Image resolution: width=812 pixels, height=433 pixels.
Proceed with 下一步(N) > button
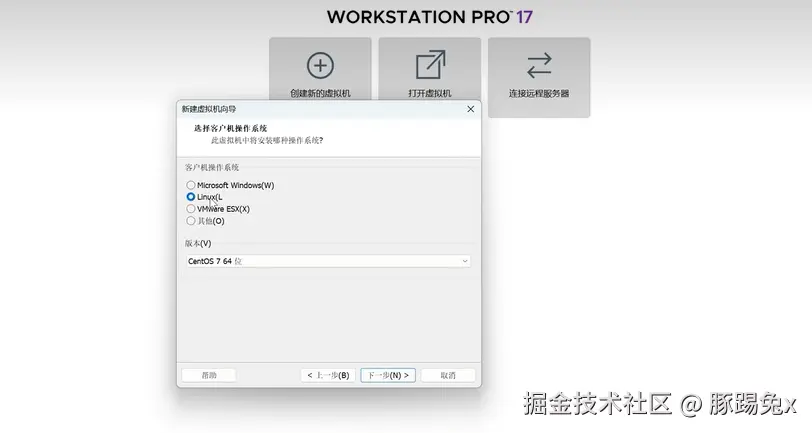tap(388, 375)
